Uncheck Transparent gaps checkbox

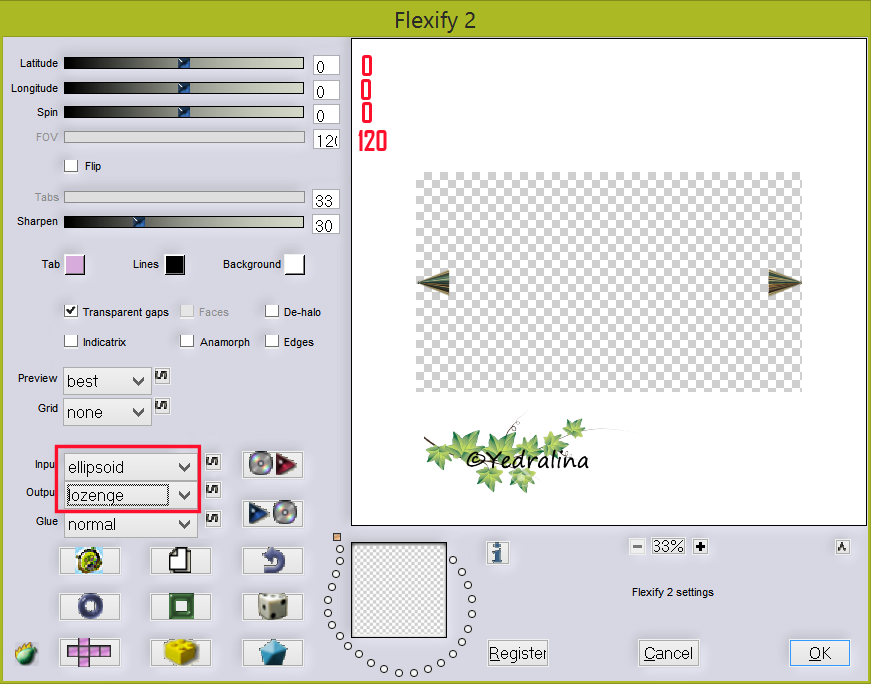(x=71, y=311)
